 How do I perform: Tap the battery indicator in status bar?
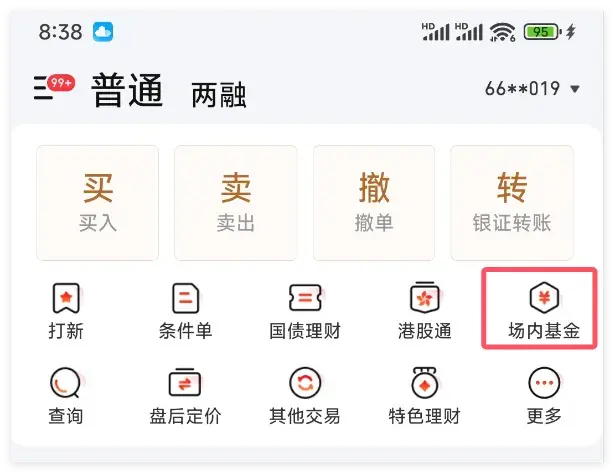[x=542, y=31]
